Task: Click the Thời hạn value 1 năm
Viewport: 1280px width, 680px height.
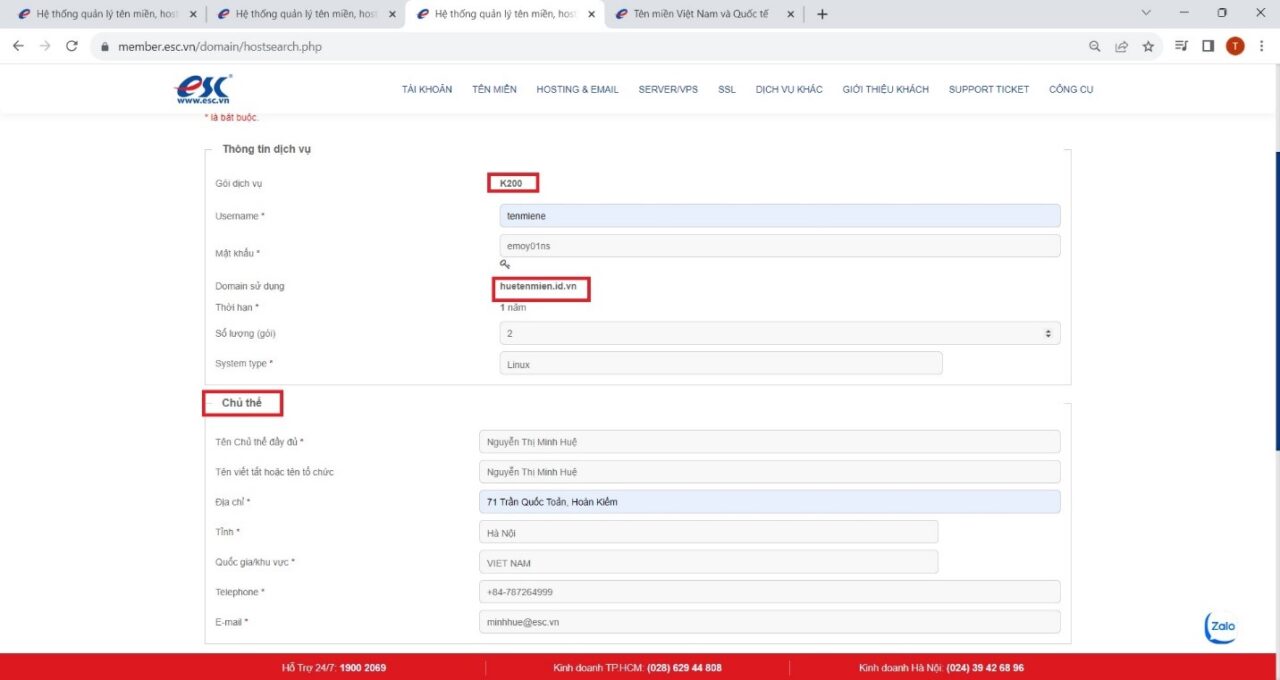Action: (x=513, y=308)
